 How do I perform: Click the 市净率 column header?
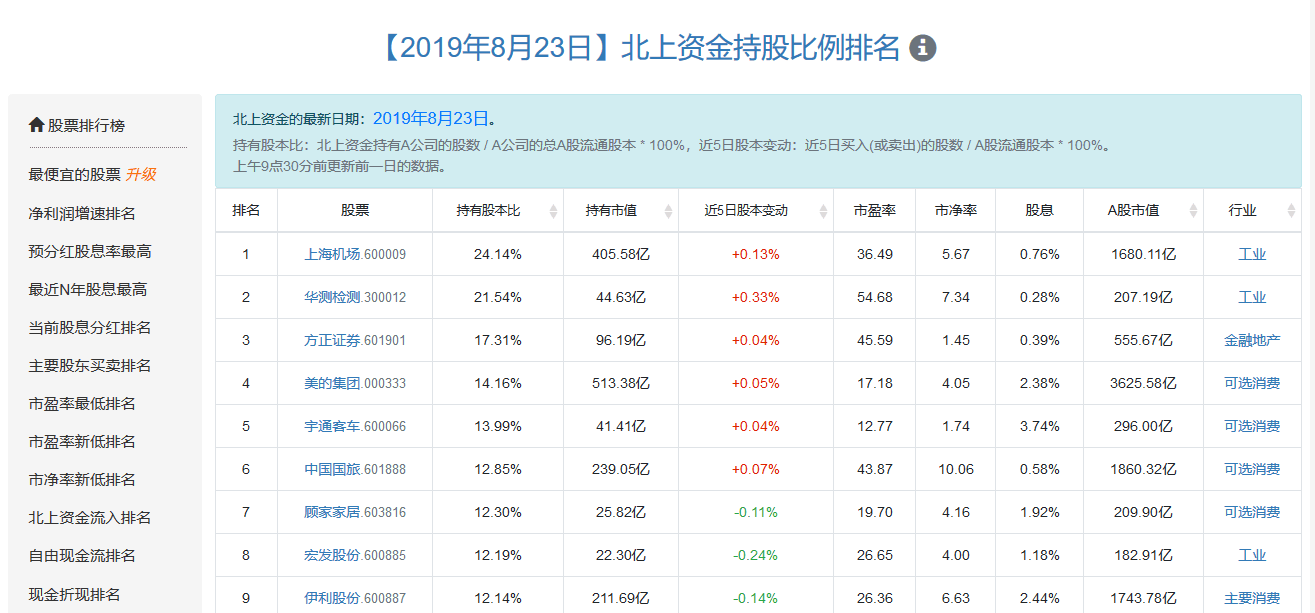coord(956,211)
